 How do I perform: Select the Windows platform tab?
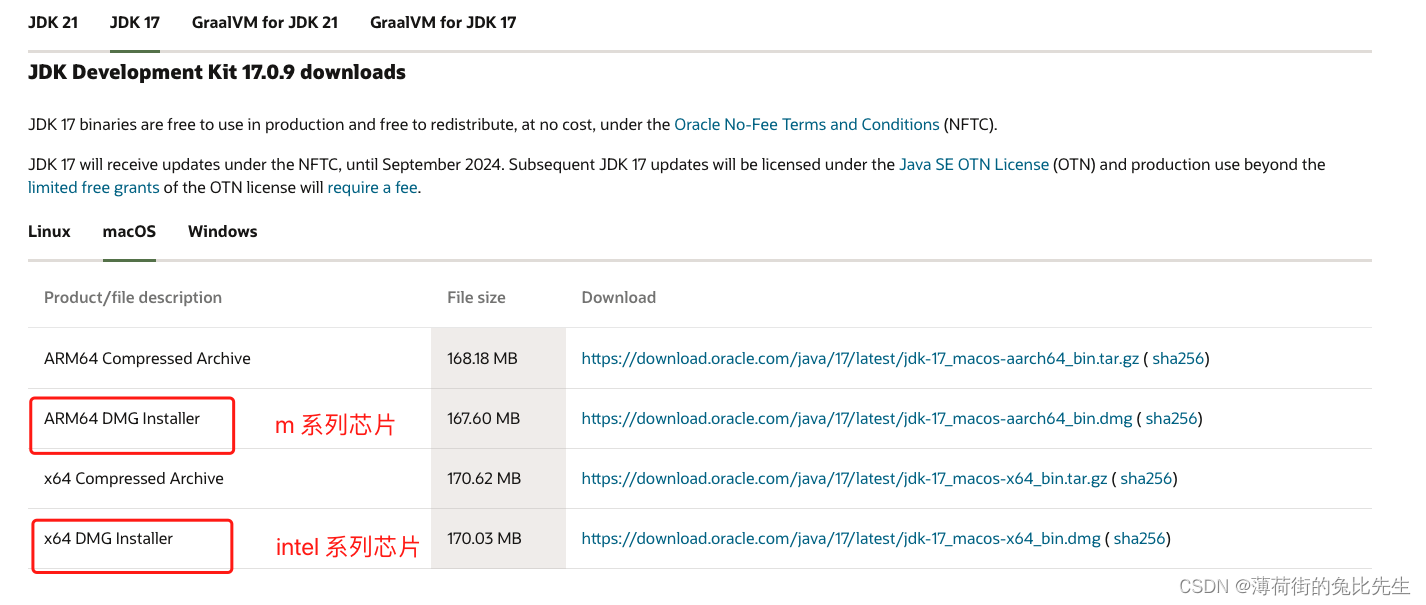222,231
